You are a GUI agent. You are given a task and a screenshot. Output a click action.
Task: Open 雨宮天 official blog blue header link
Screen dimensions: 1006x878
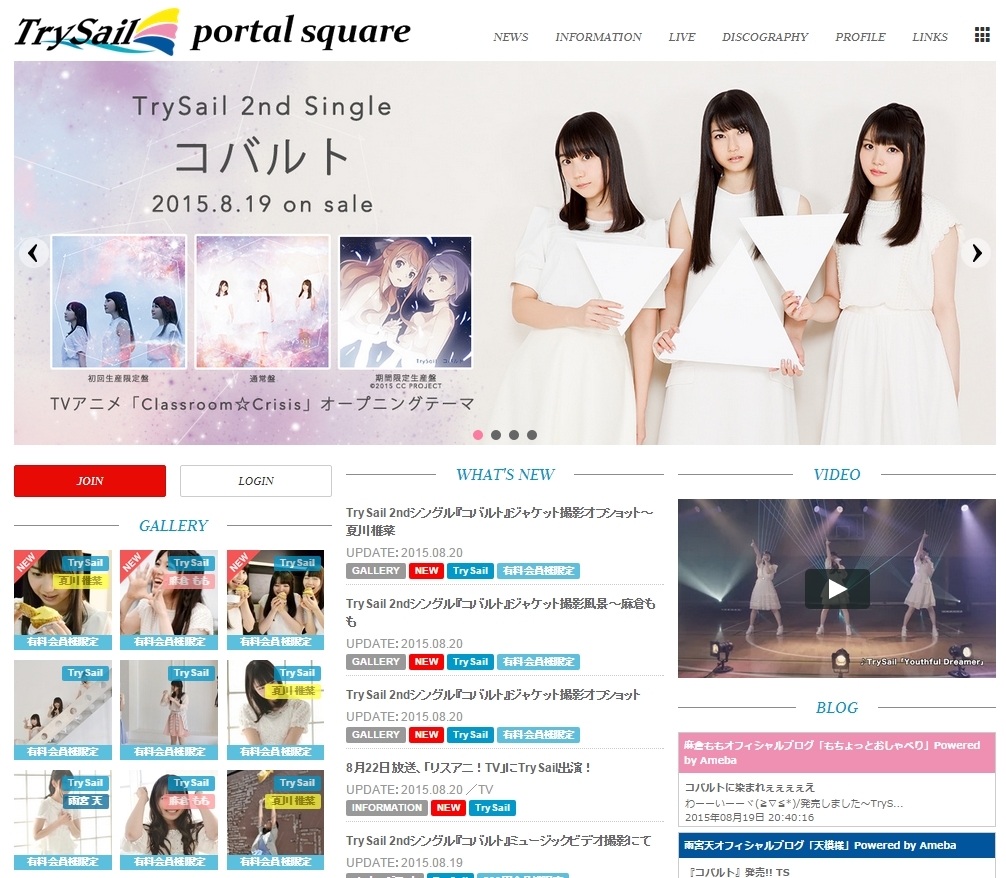coord(837,845)
